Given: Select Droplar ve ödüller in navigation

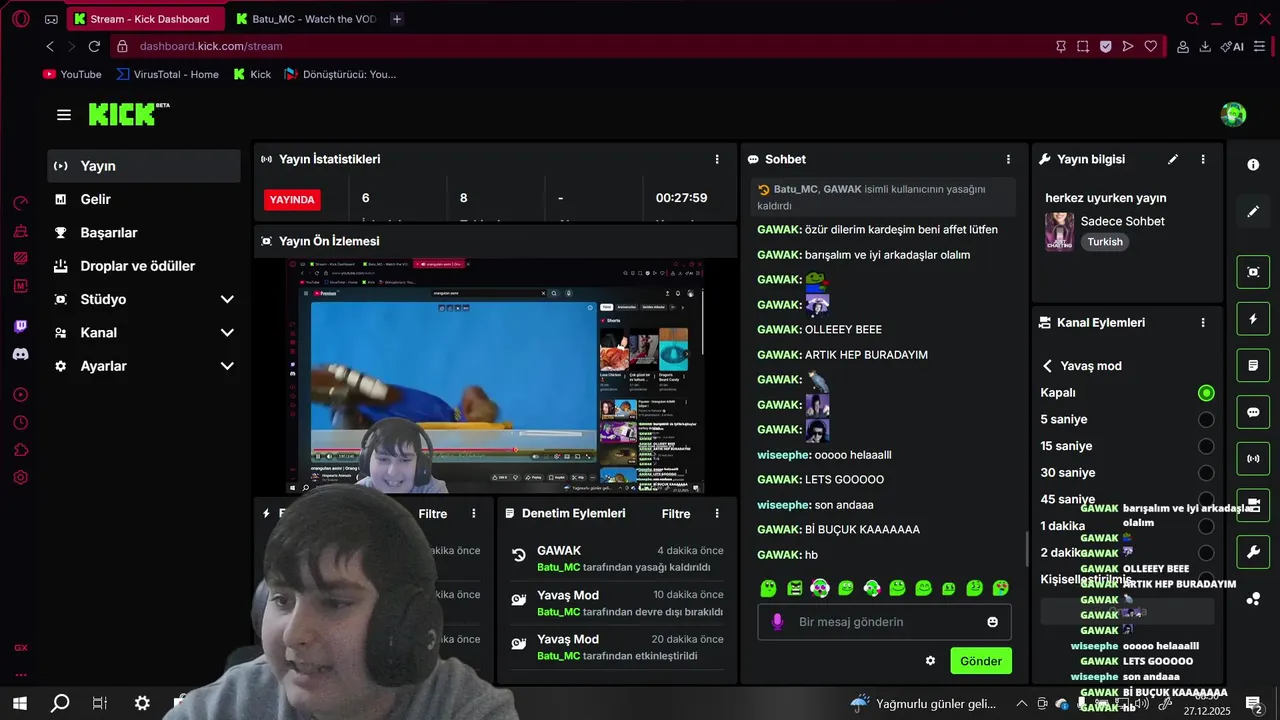Looking at the screenshot, I should tap(144, 266).
